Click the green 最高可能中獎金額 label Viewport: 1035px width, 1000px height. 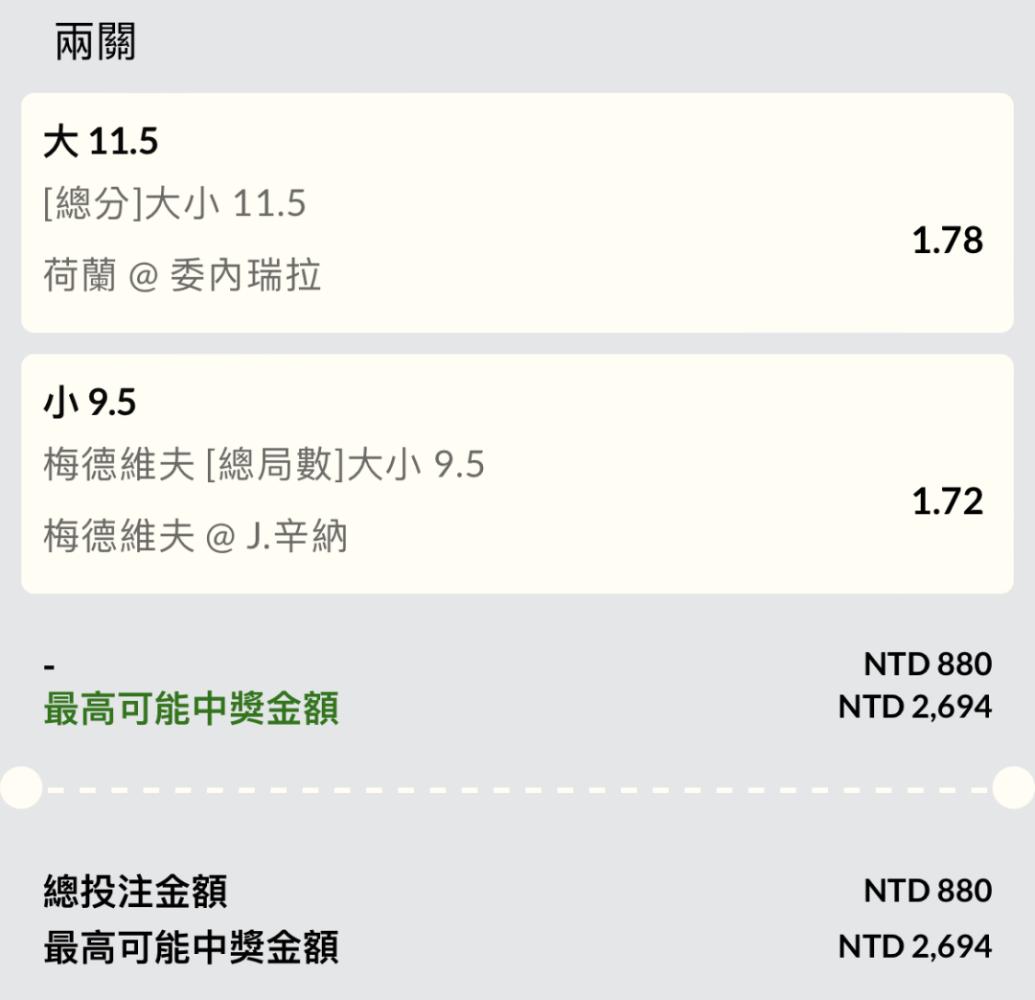point(191,708)
